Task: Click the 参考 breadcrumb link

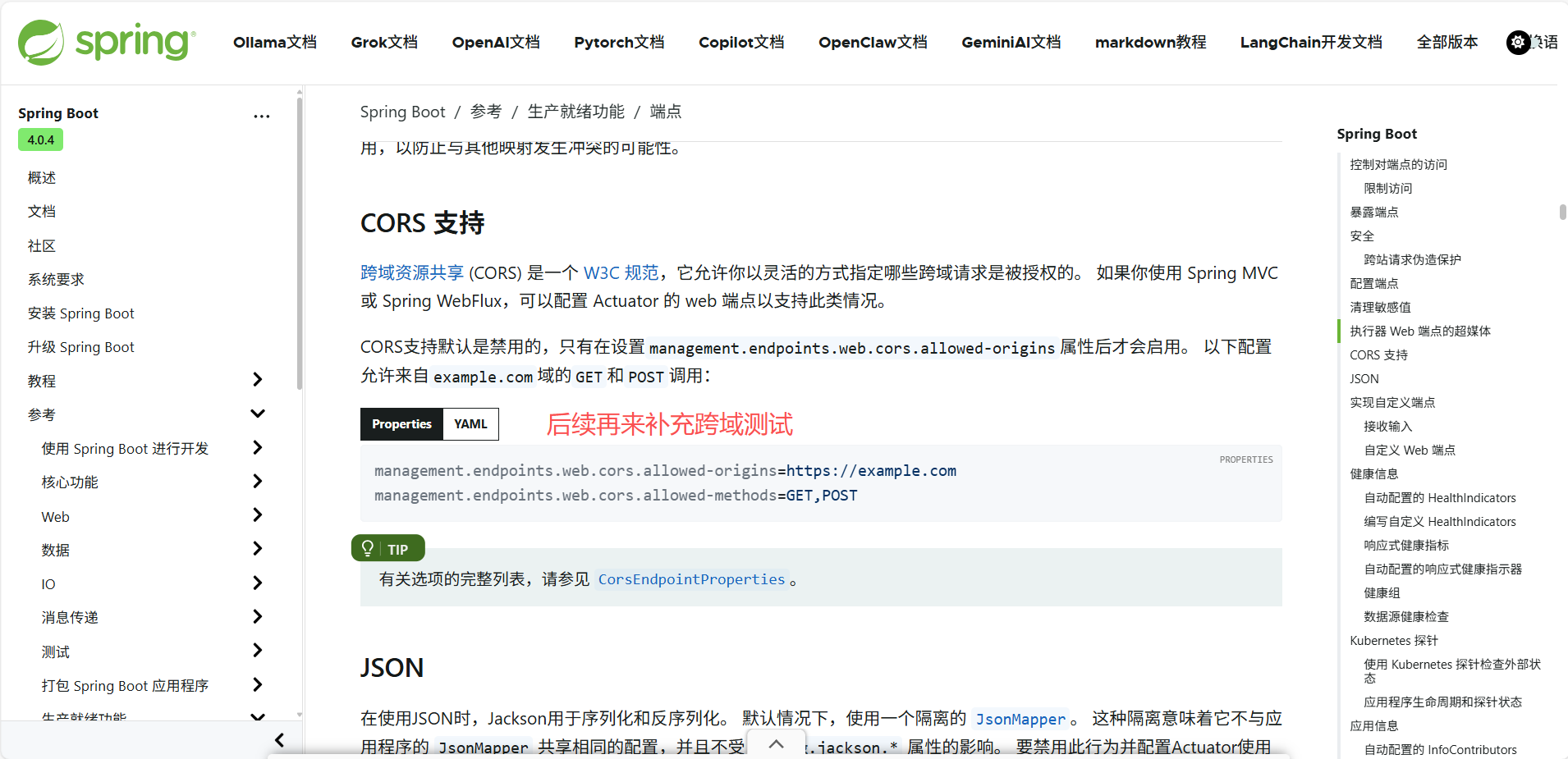Action: [486, 112]
